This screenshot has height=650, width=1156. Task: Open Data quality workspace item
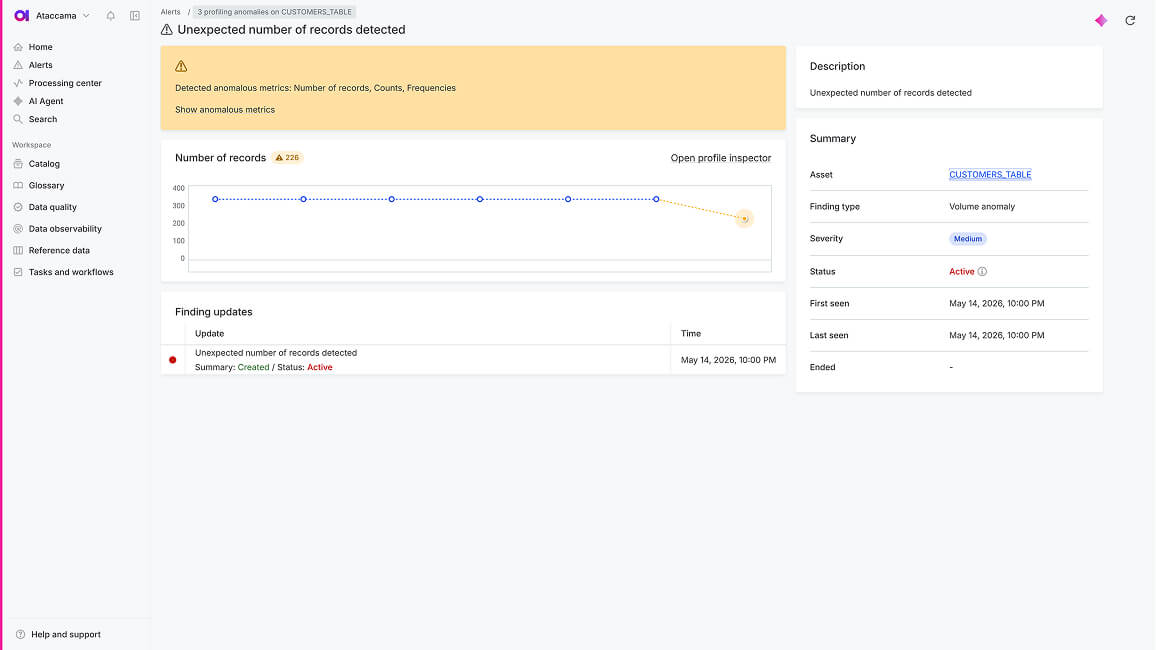tap(52, 207)
